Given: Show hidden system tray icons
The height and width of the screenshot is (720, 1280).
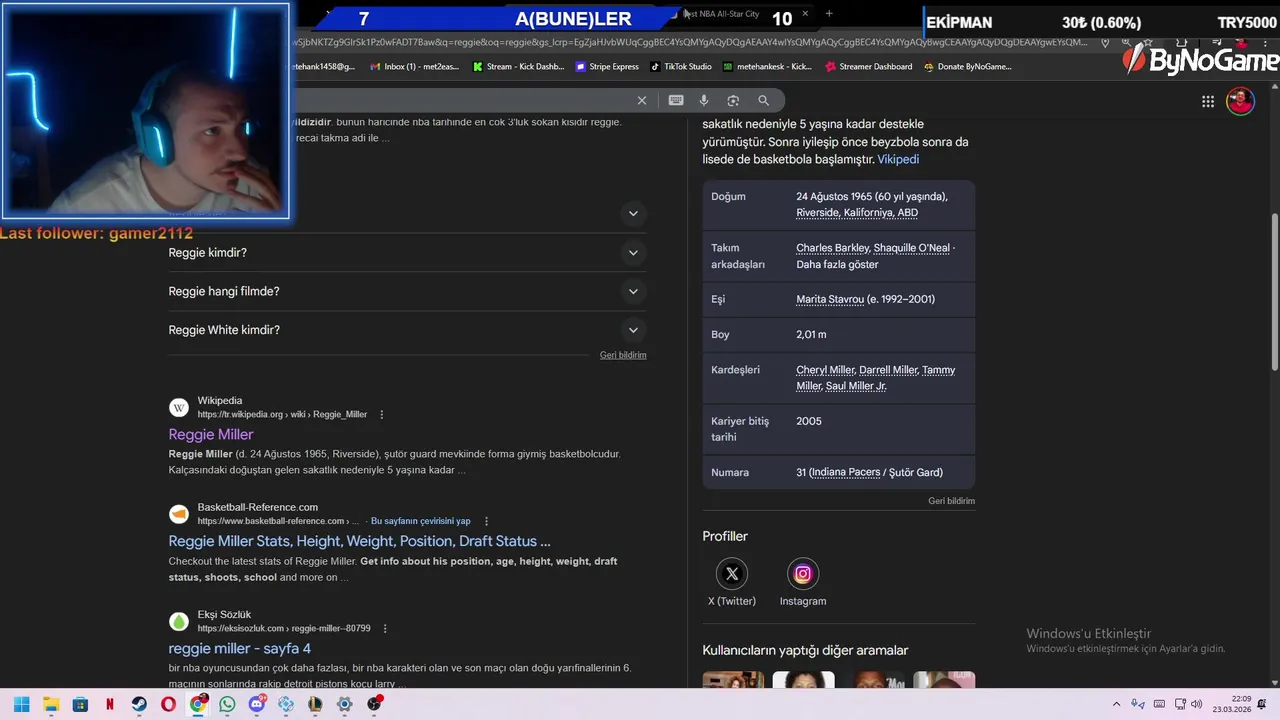Looking at the screenshot, I should [1118, 704].
